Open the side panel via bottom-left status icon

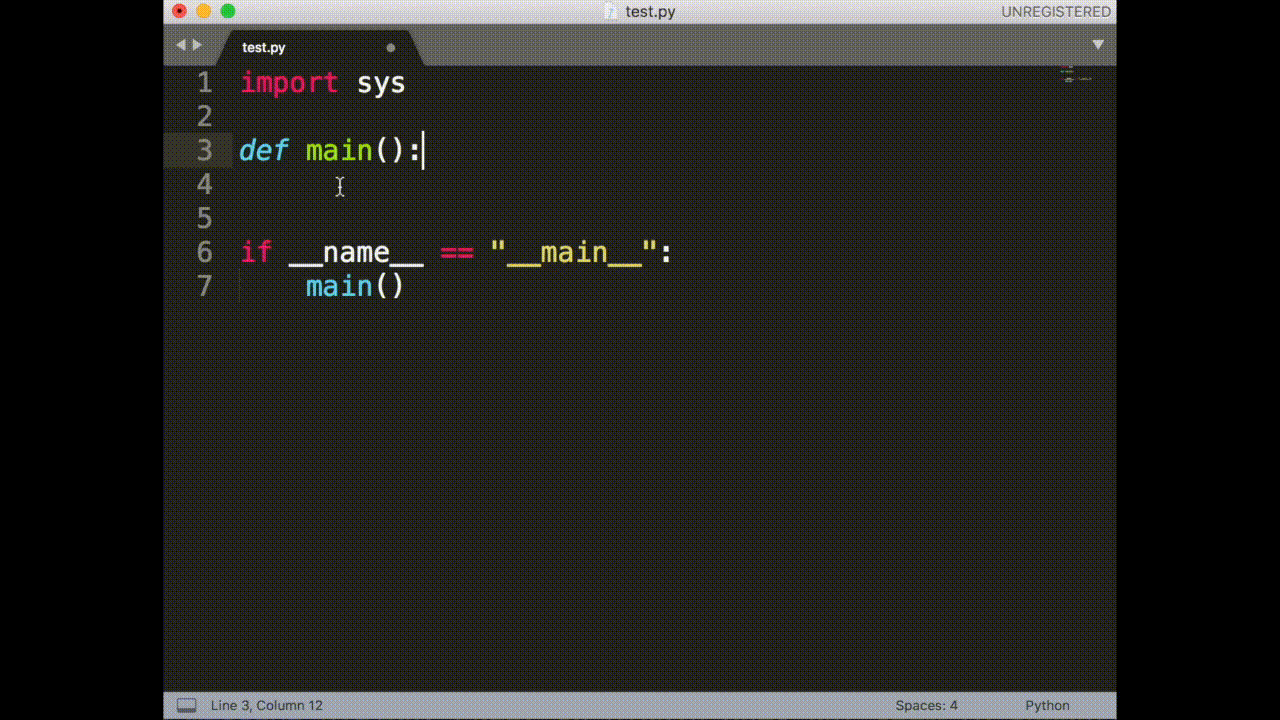tap(185, 705)
